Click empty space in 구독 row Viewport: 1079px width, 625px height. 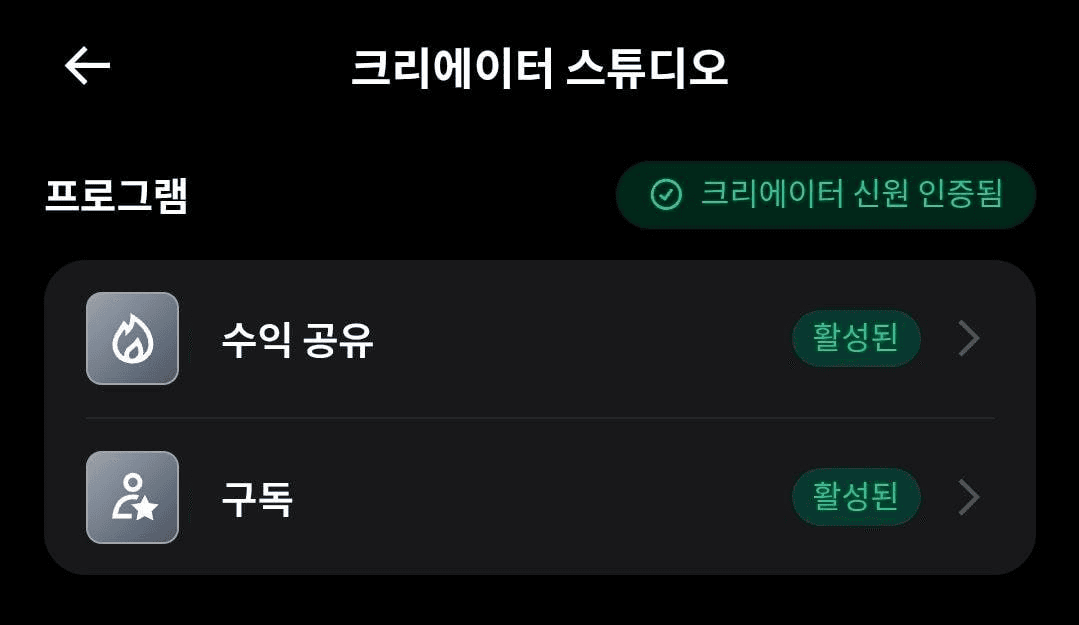[x=544, y=497]
